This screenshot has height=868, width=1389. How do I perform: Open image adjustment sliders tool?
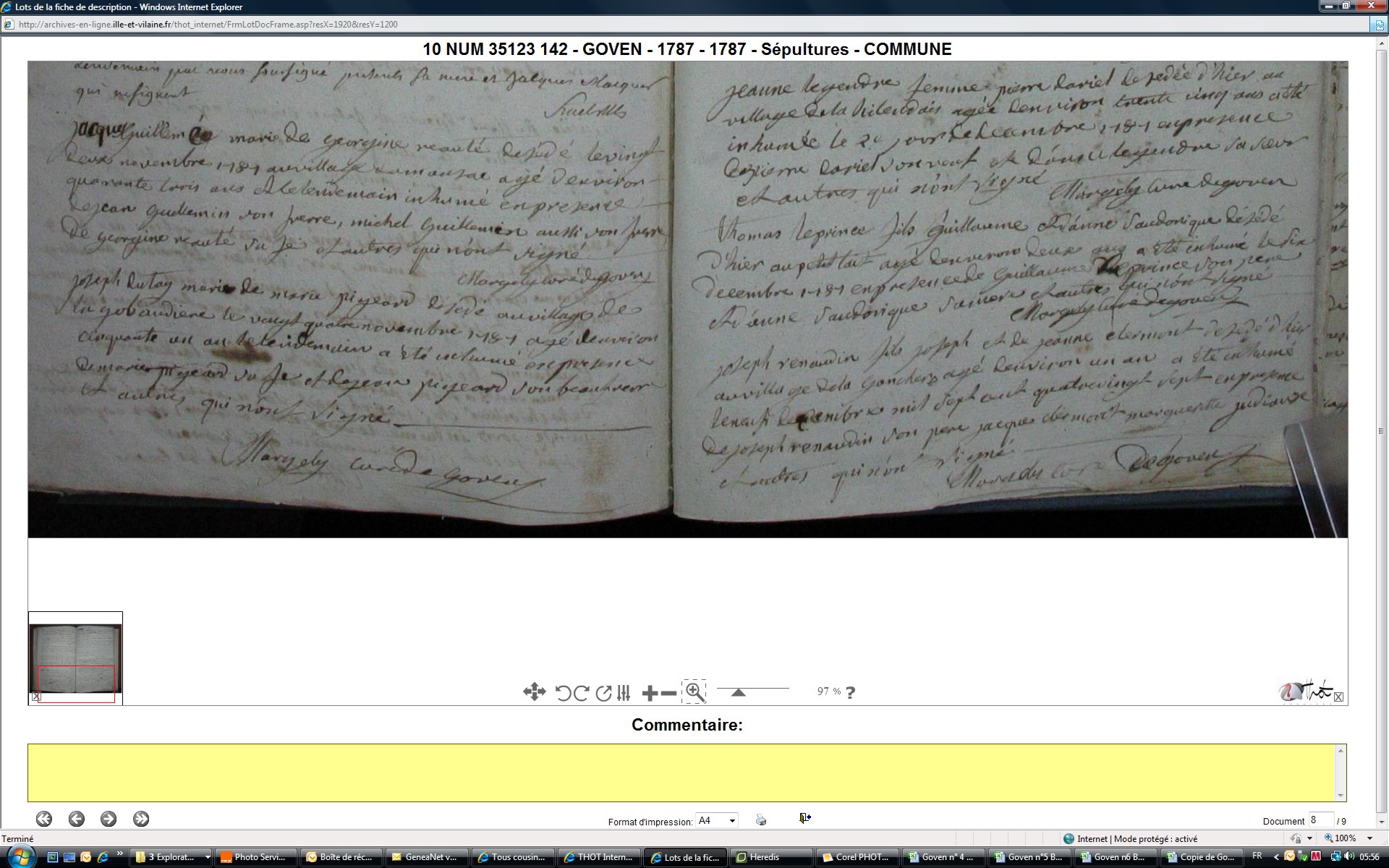tap(624, 693)
